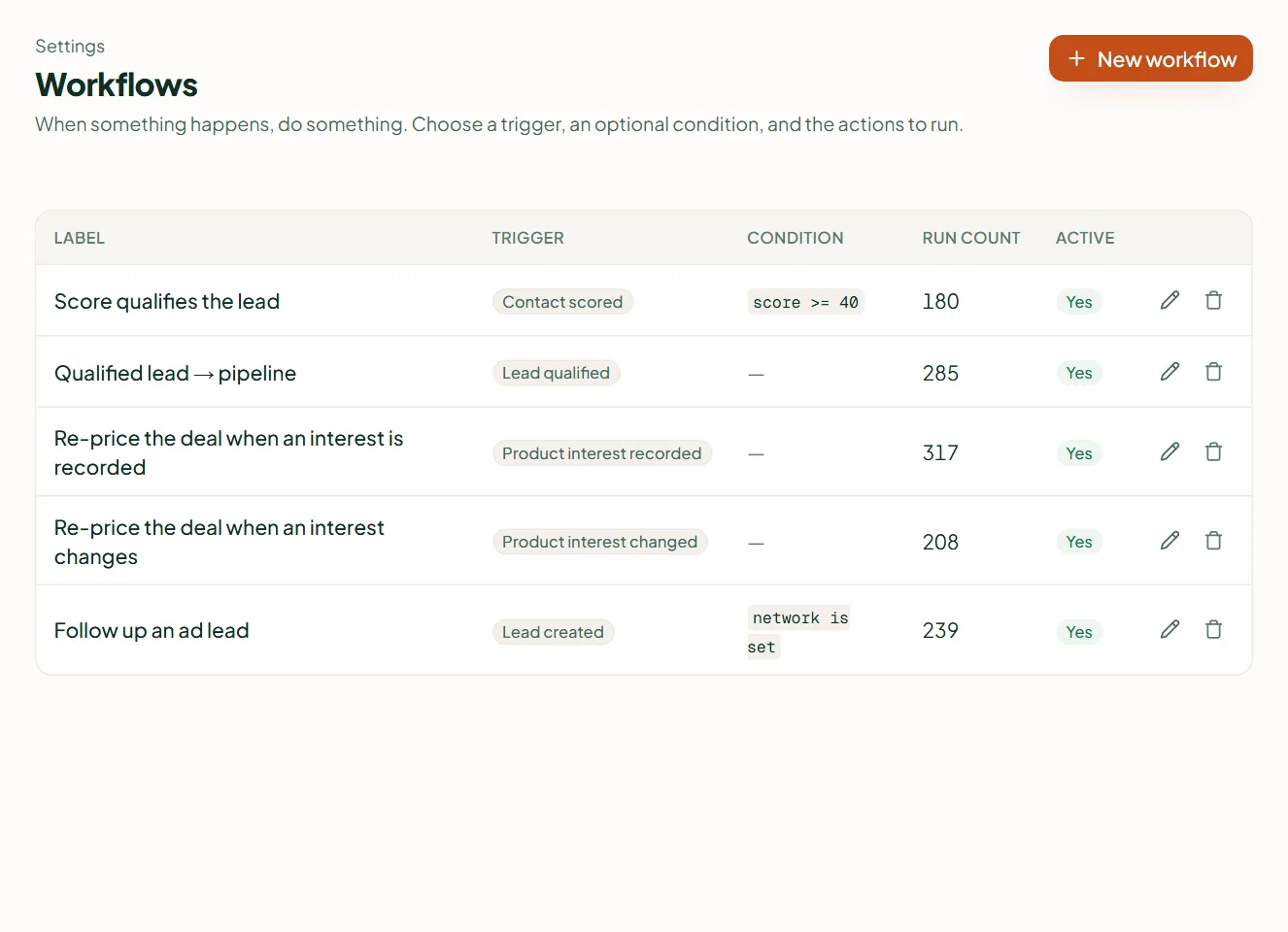Edit the 'interest changes' re-price workflow
Image resolution: width=1288 pixels, height=932 pixels.
tap(1169, 541)
